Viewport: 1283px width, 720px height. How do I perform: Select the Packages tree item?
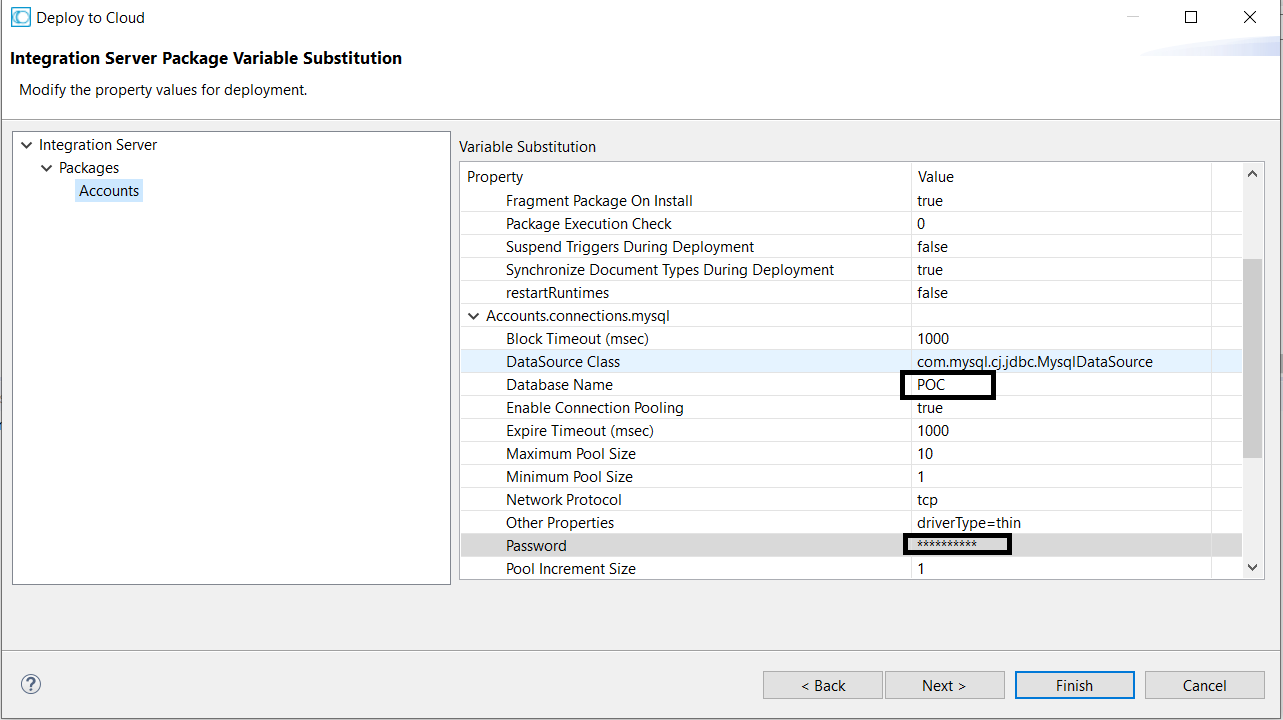click(x=89, y=168)
